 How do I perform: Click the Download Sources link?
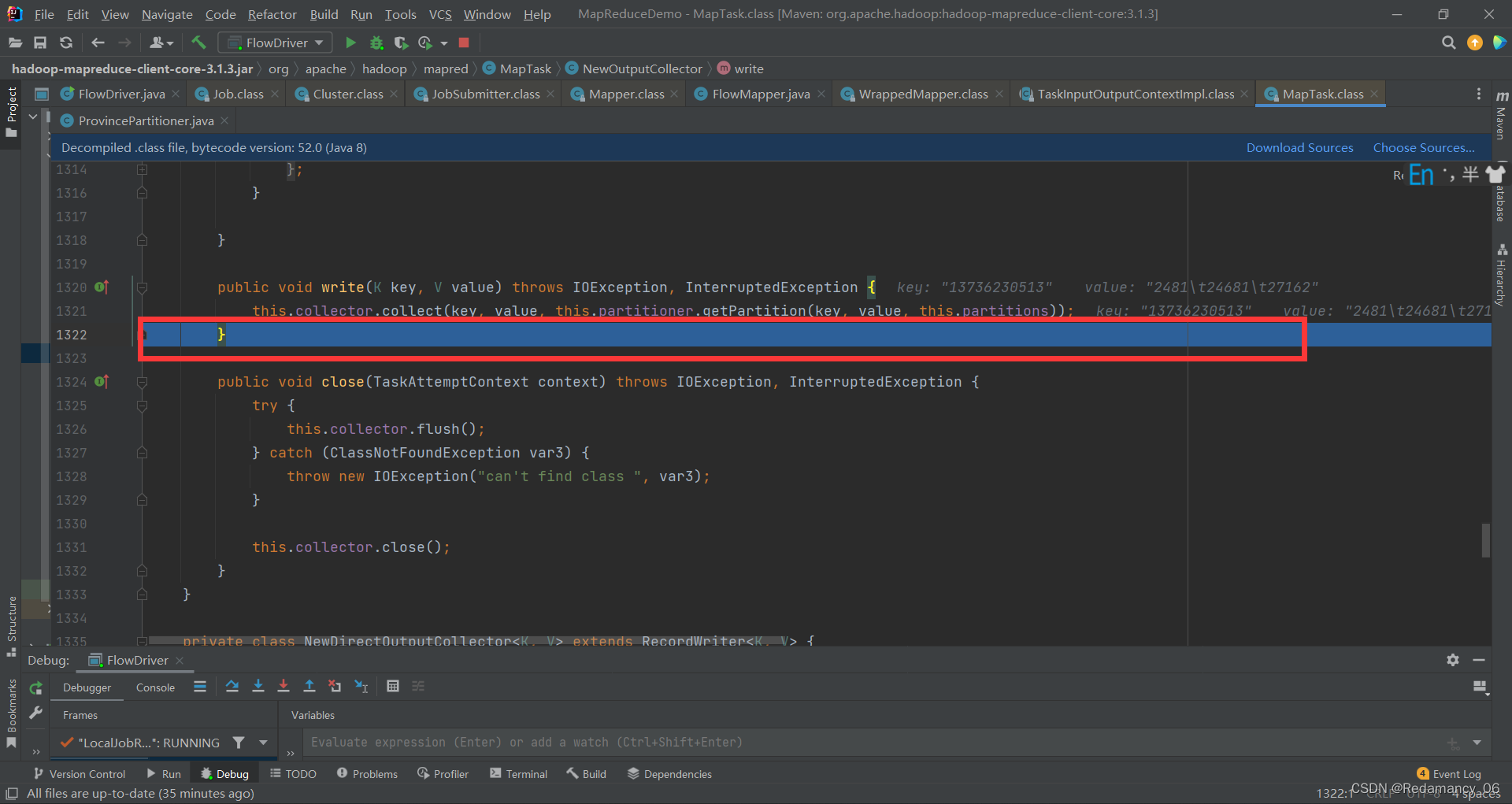tap(1299, 147)
